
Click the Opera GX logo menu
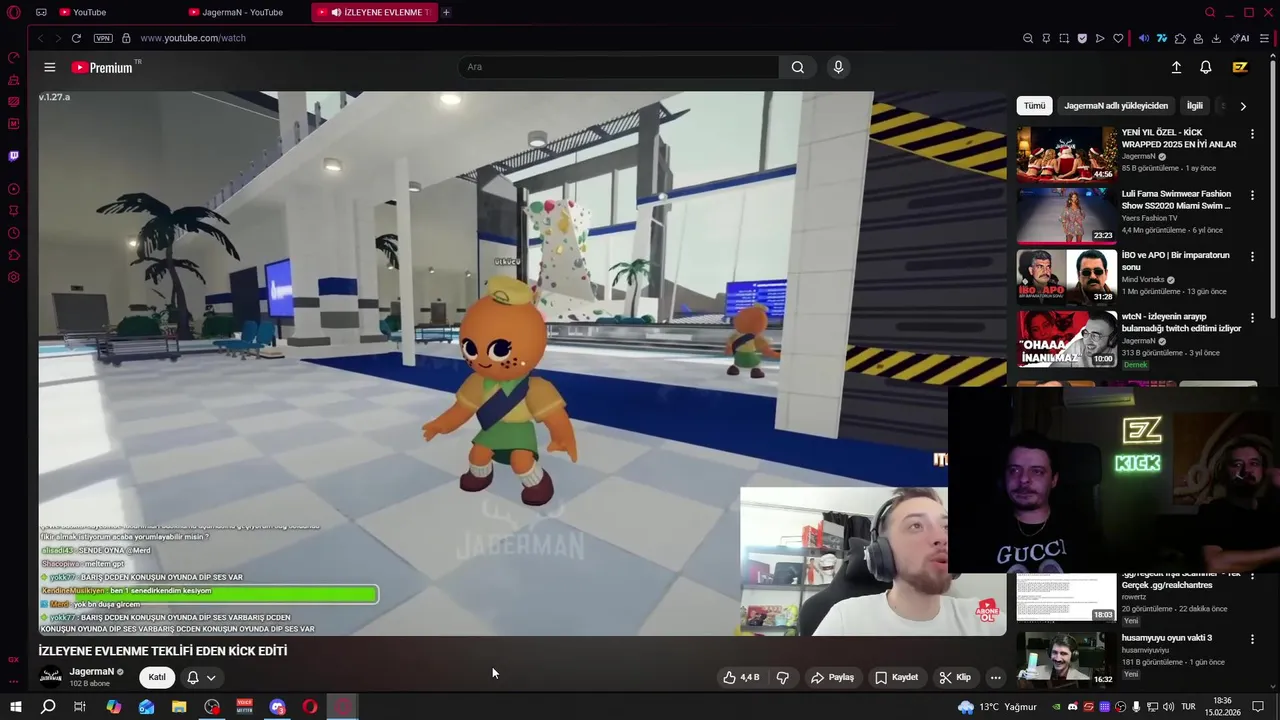(13, 12)
